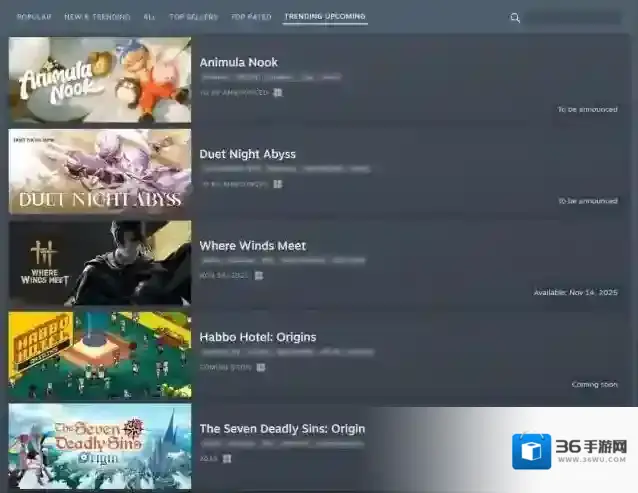The image size is (638, 493).
Task: Click Windows platform icon under Where Winds Meet
Action: click(258, 276)
